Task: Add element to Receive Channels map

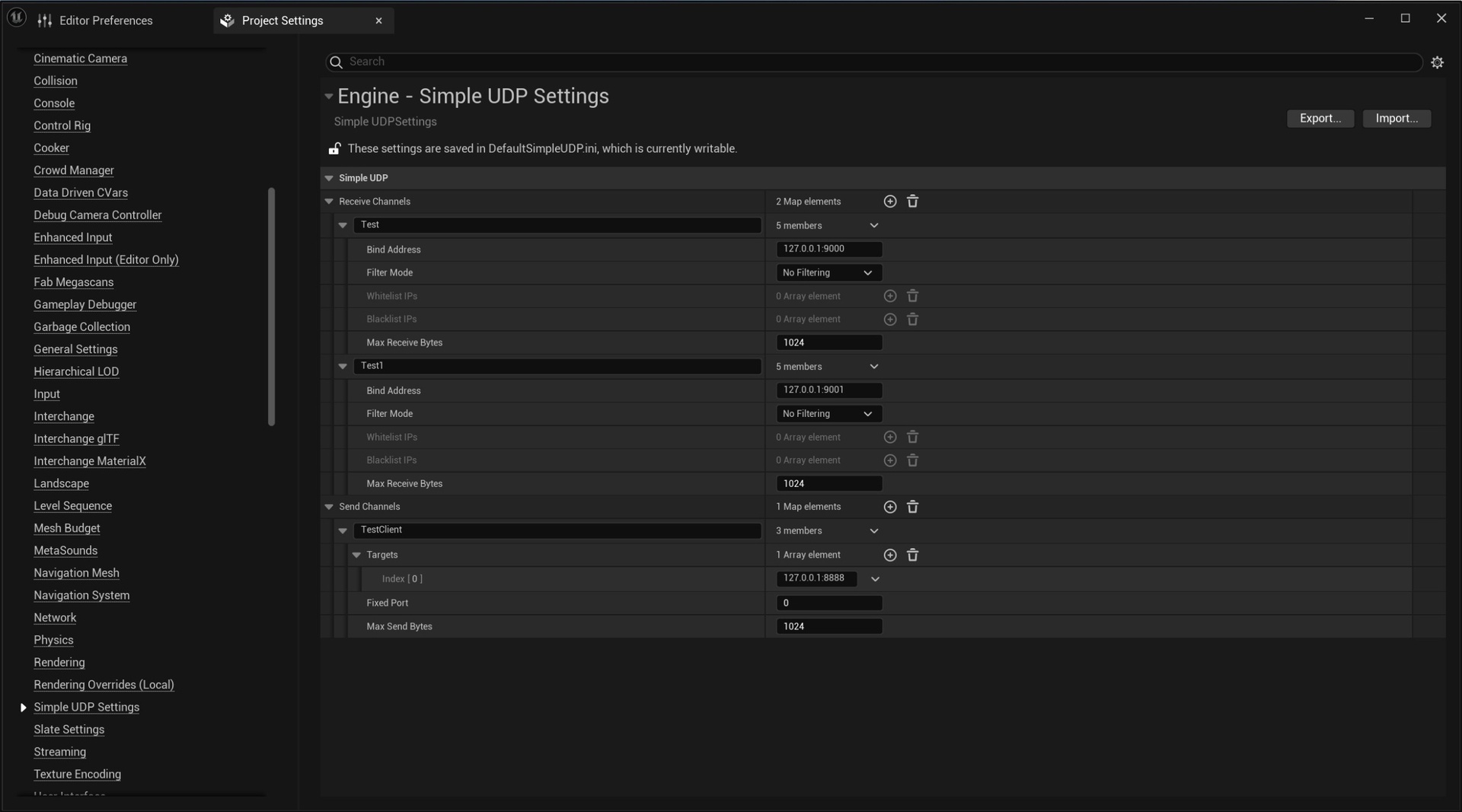Action: pyautogui.click(x=889, y=202)
